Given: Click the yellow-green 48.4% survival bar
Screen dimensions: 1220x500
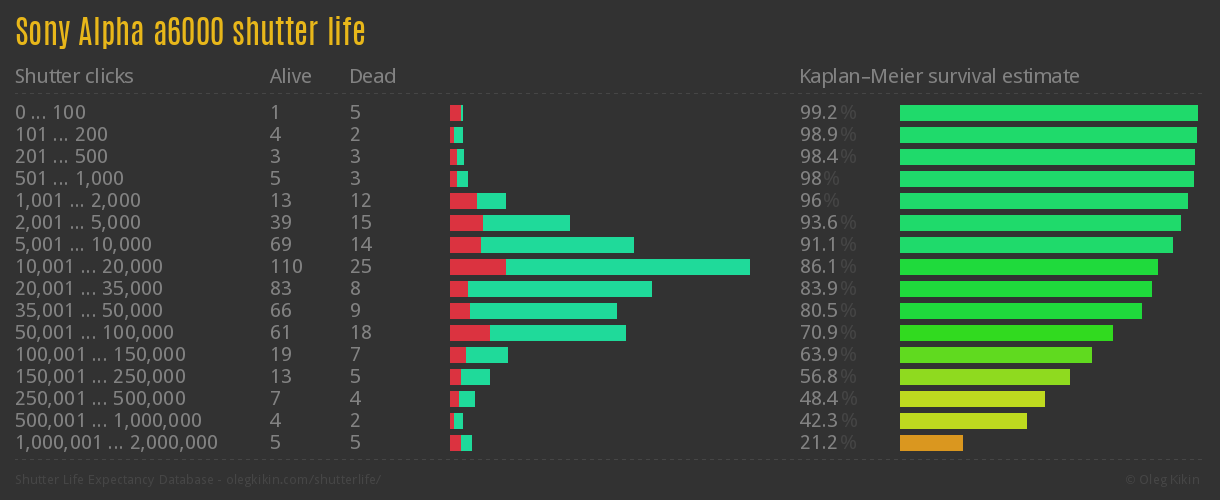Looking at the screenshot, I should click(972, 399).
